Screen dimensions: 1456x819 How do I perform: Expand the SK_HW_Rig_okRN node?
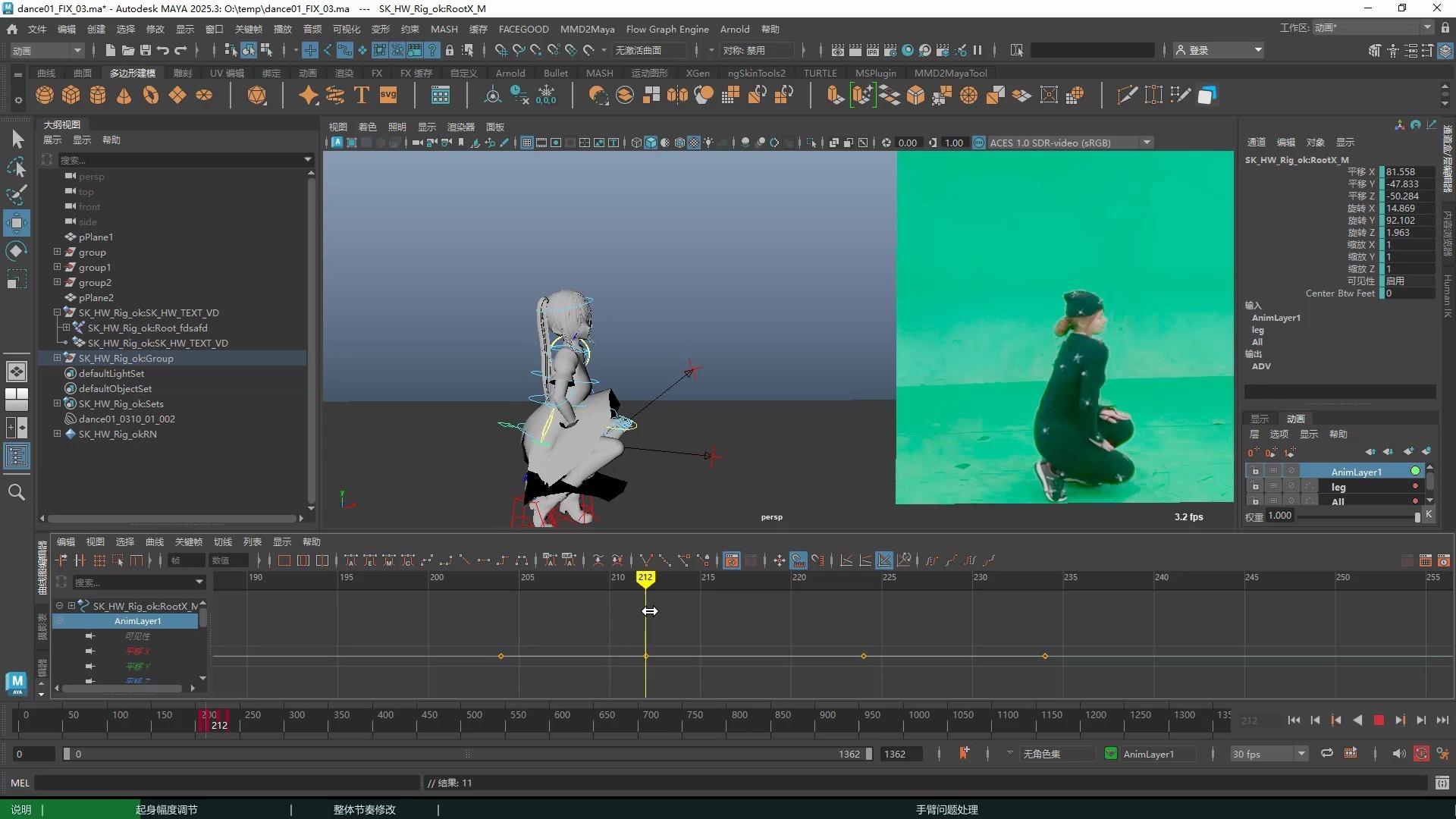(x=57, y=434)
